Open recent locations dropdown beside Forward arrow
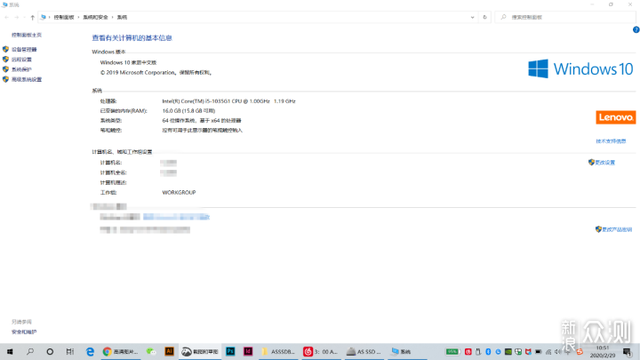Screen dimensions: 640x360 click(x=24, y=17)
